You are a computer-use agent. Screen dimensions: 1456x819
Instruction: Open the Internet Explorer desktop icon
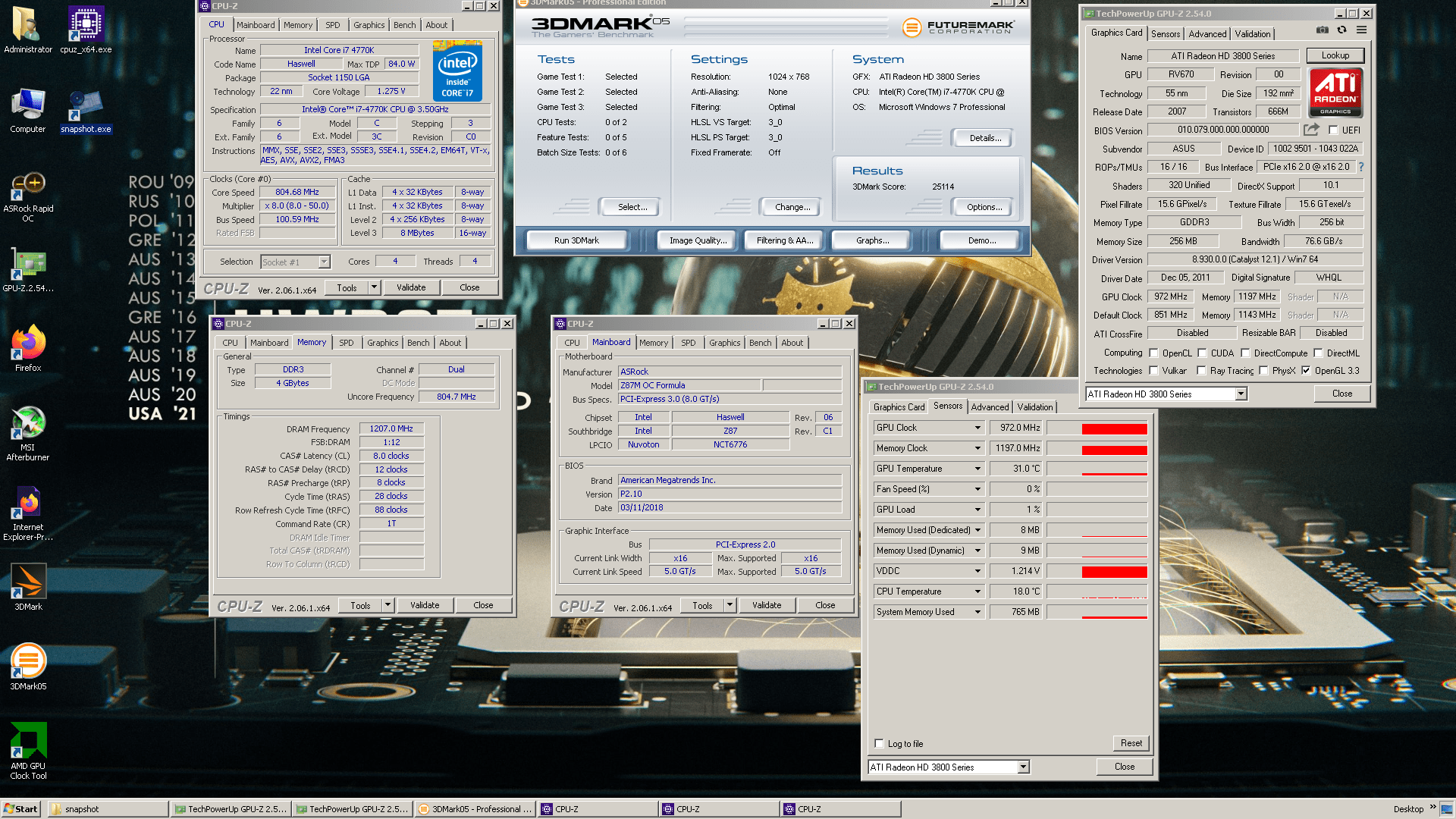point(28,513)
